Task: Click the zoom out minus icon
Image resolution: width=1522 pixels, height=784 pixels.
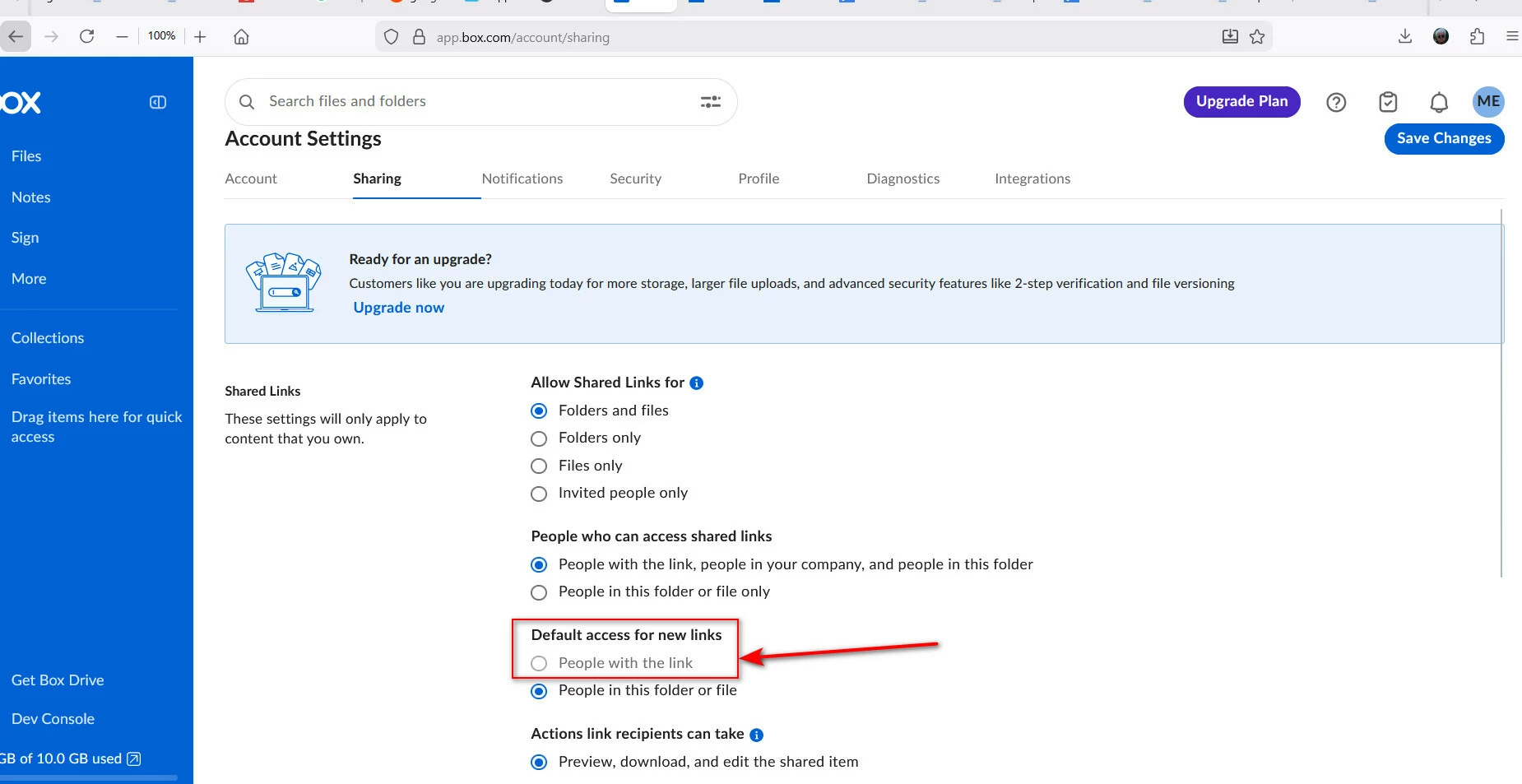Action: tap(122, 36)
